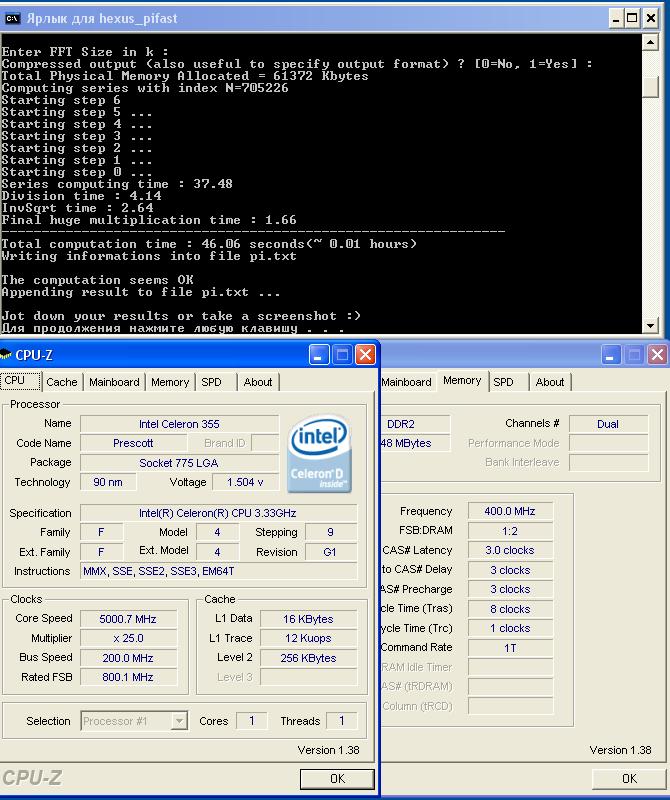The height and width of the screenshot is (800, 670).
Task: Click the L1 Trace value 12 Kuops
Action: 308,638
